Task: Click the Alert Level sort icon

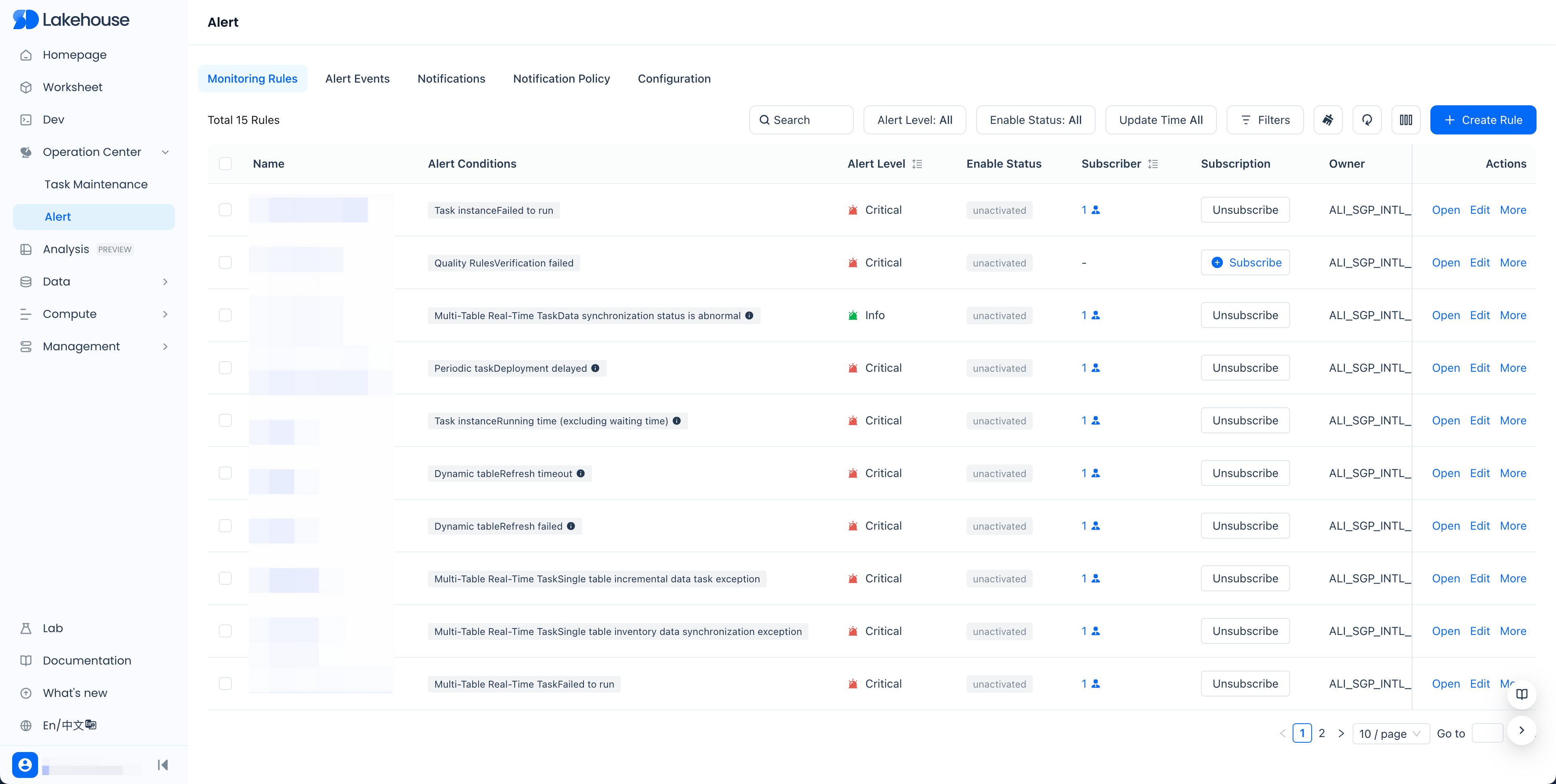Action: (x=917, y=164)
